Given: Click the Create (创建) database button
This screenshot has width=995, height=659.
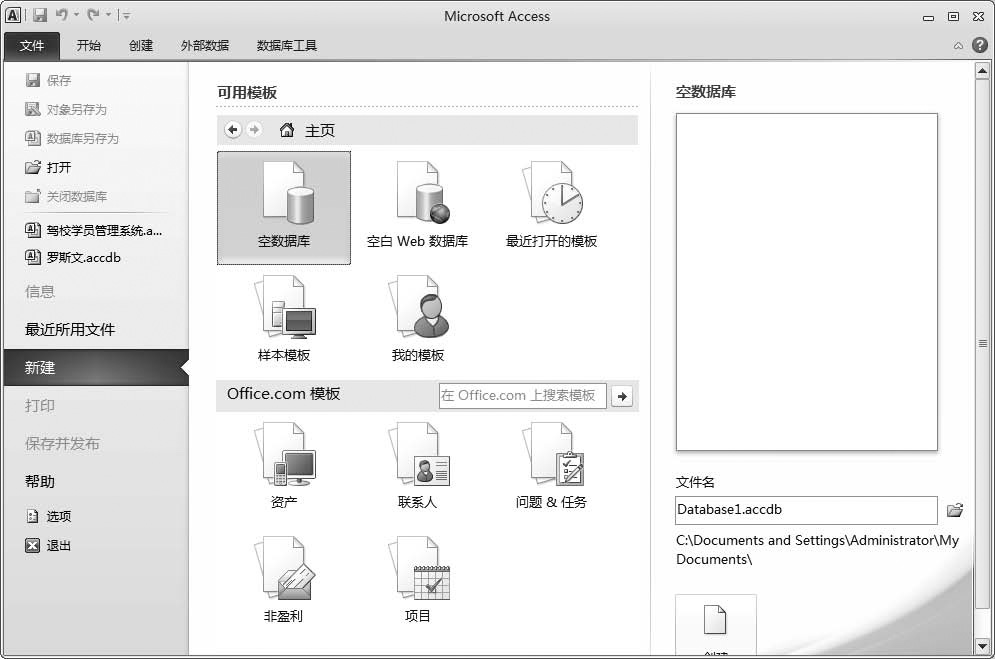Looking at the screenshot, I should click(716, 625).
